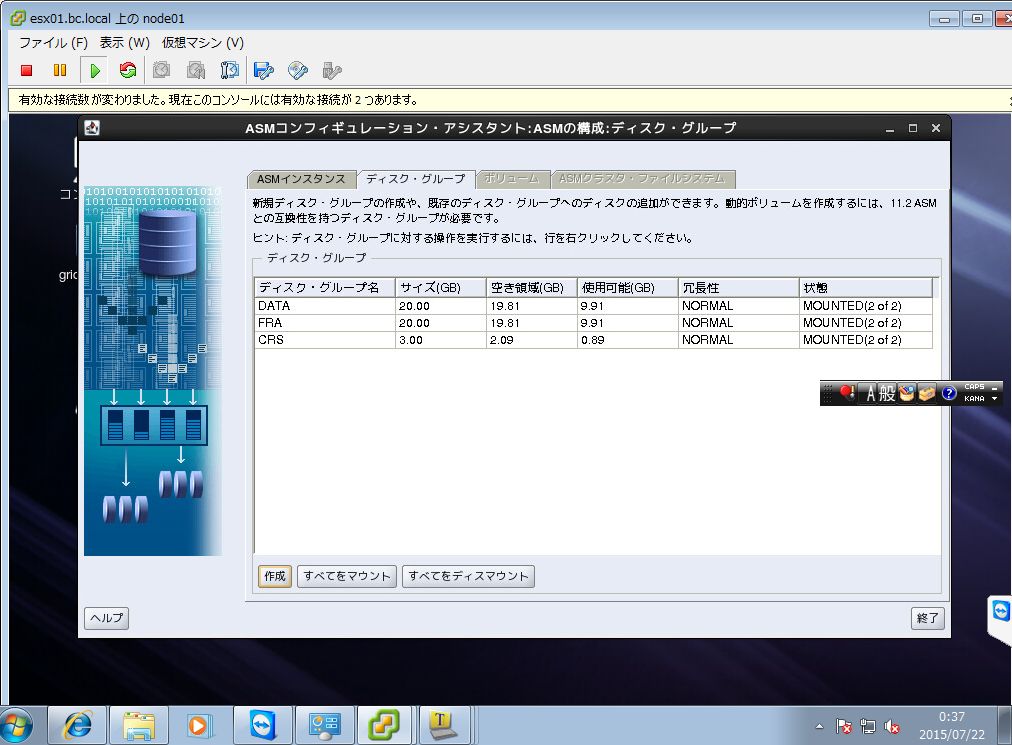The width and height of the screenshot is (1012, 745).
Task: Open the Windows Start menu
Action: tap(16, 726)
